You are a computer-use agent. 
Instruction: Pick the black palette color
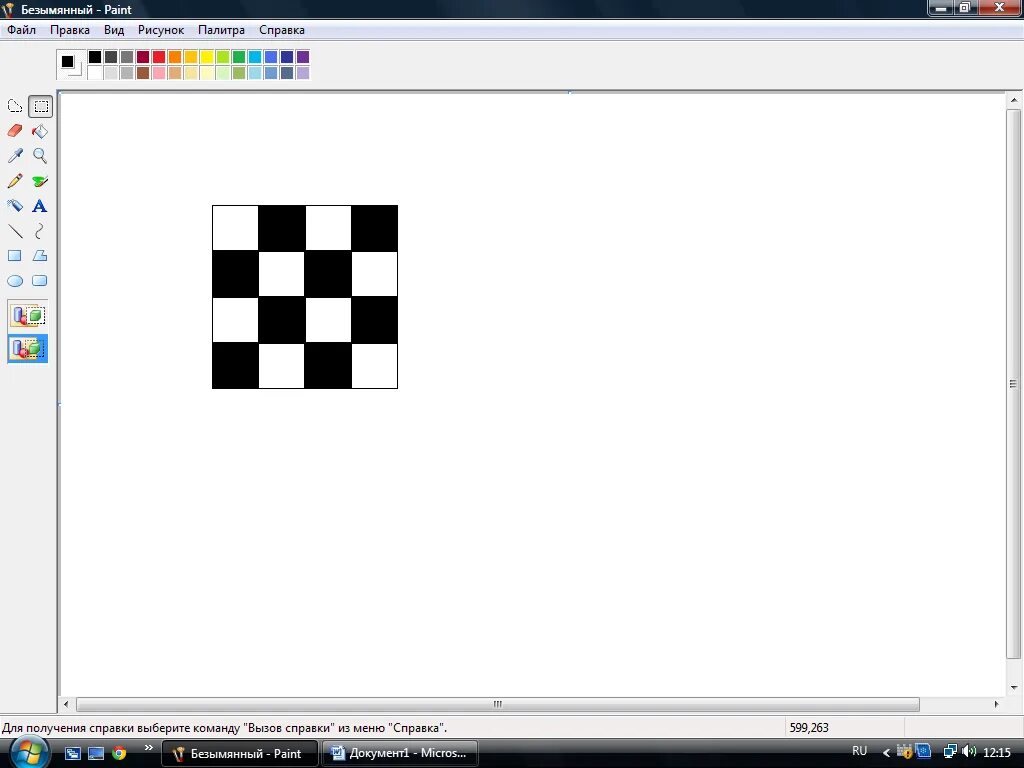pos(95,57)
